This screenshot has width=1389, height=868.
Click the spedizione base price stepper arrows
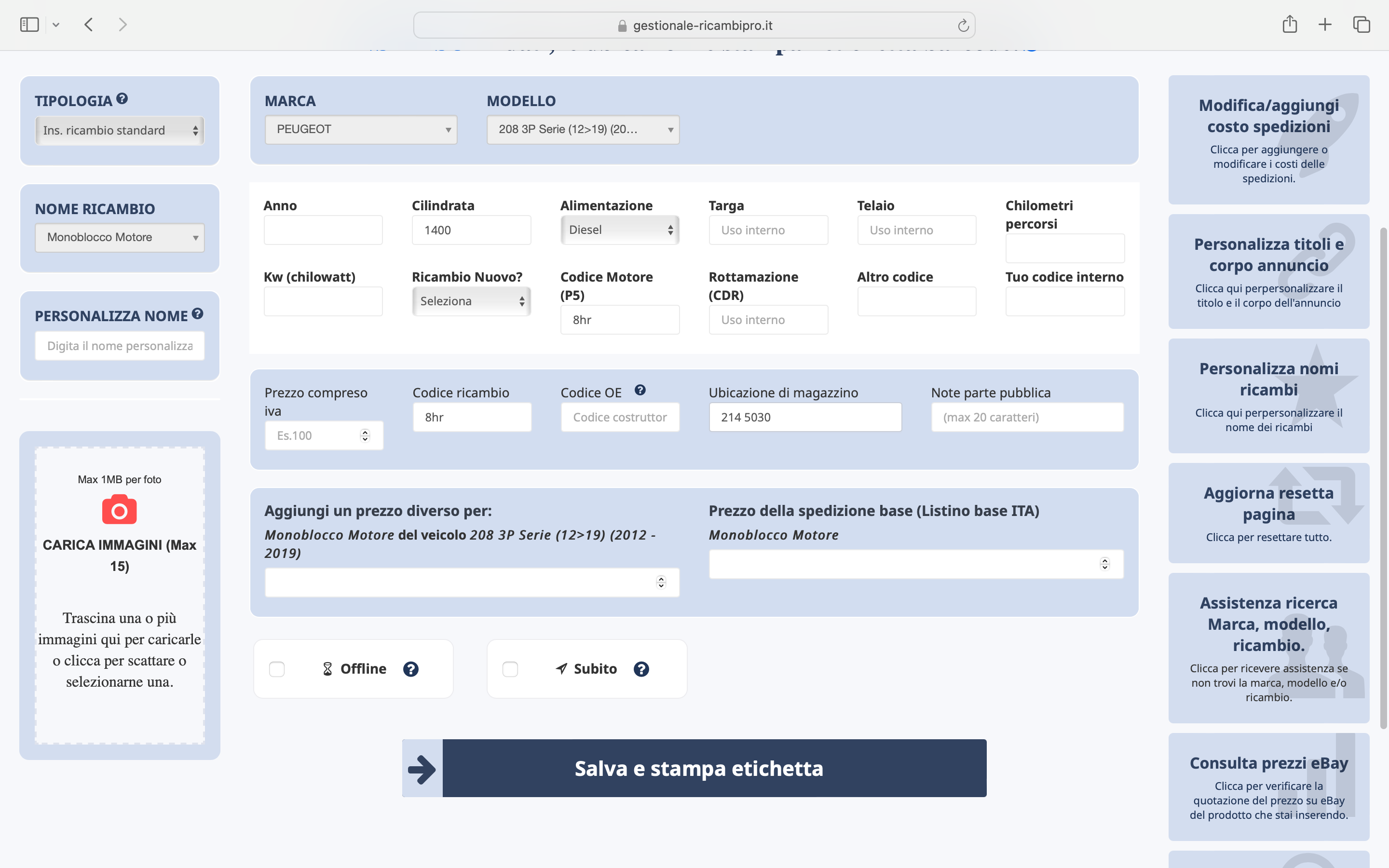coord(1105,564)
